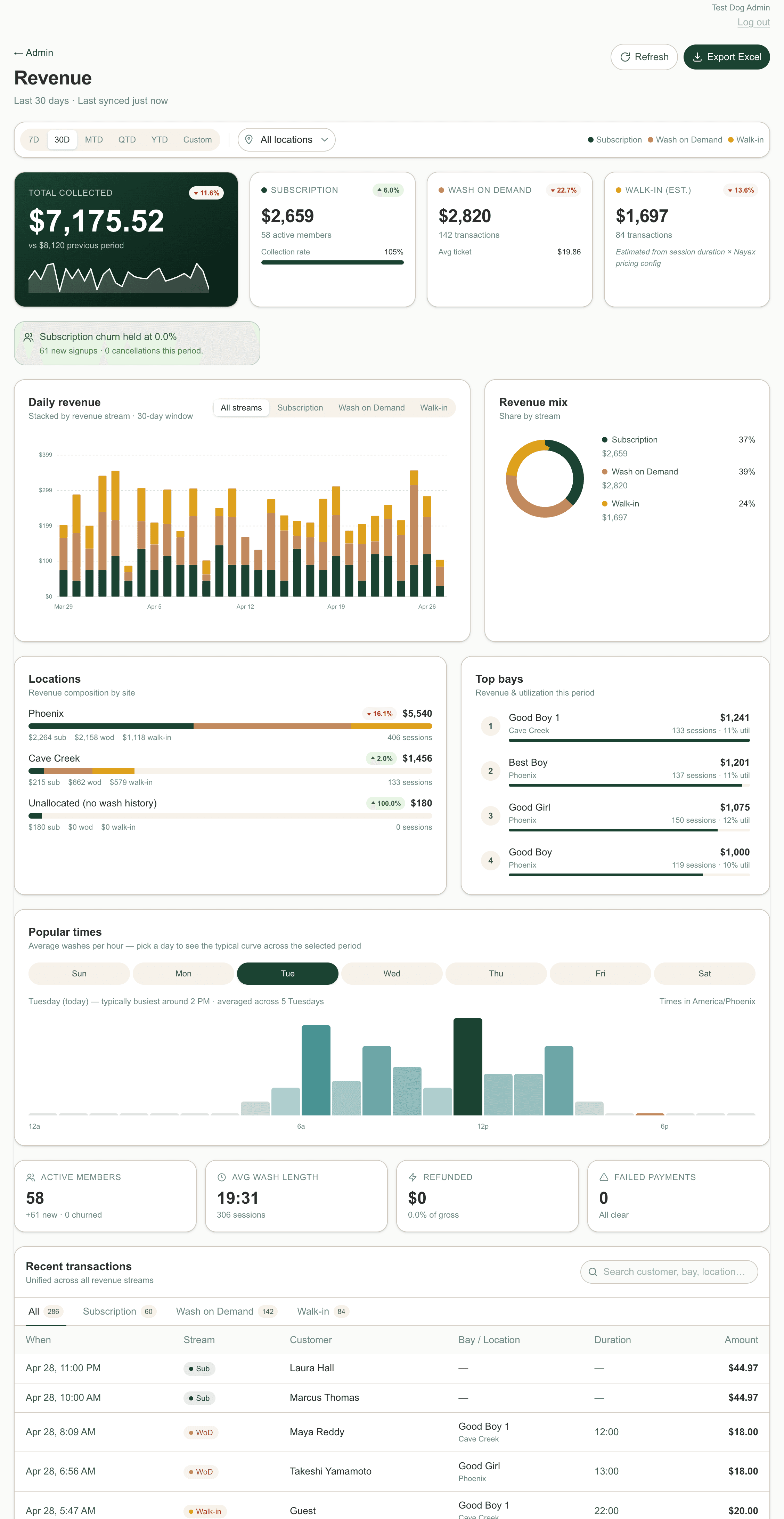Click the Cave Creek revenue composition bar
Image resolution: width=784 pixels, height=1519 pixels.
coord(230,771)
